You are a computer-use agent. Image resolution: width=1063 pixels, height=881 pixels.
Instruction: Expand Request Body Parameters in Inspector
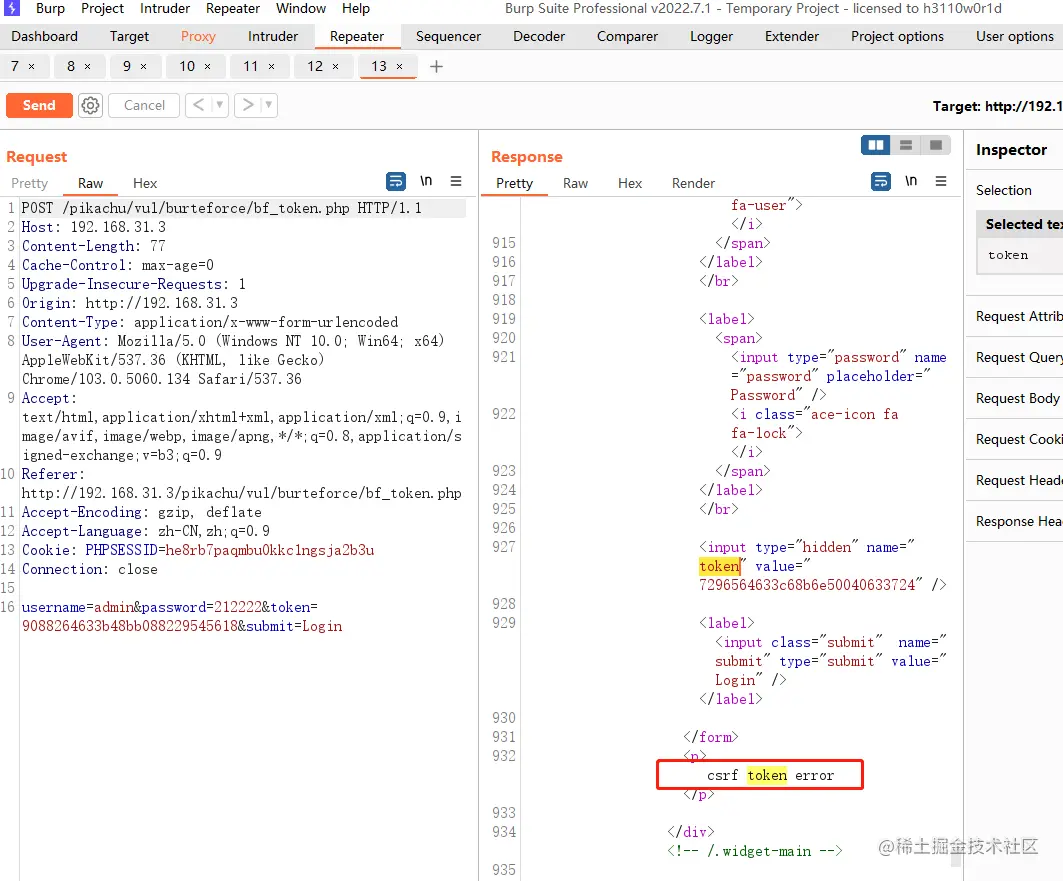[1016, 398]
